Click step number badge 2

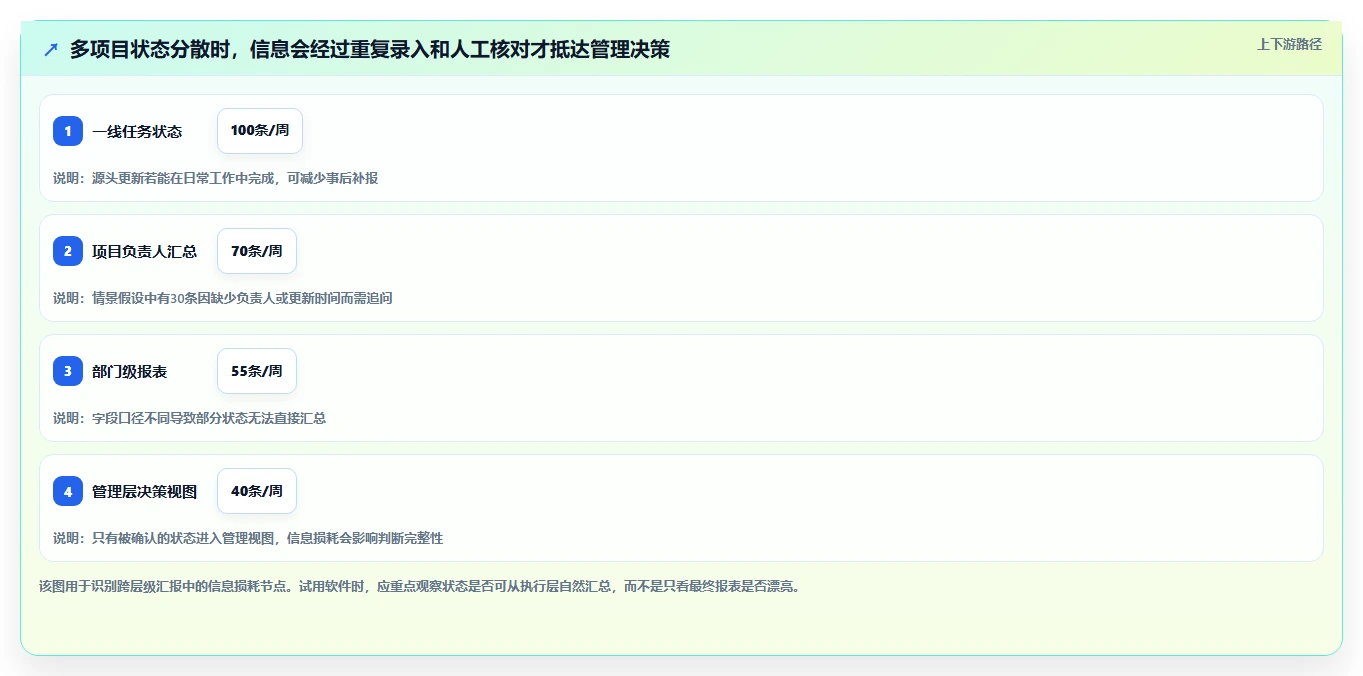68,251
